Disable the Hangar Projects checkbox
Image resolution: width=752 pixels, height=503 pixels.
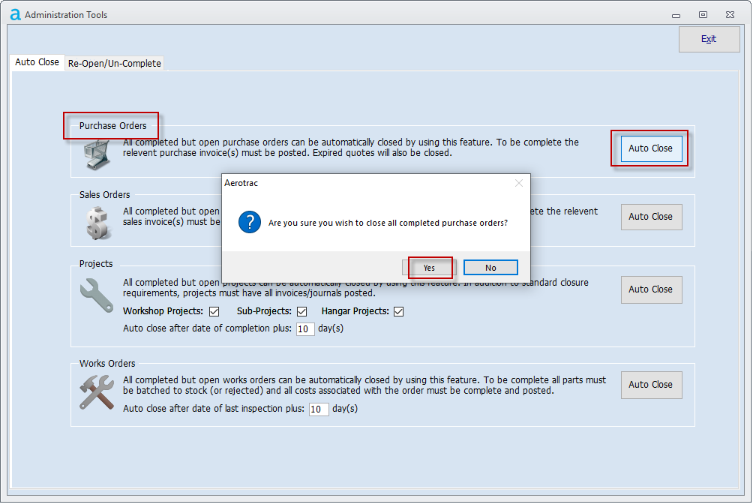399,312
